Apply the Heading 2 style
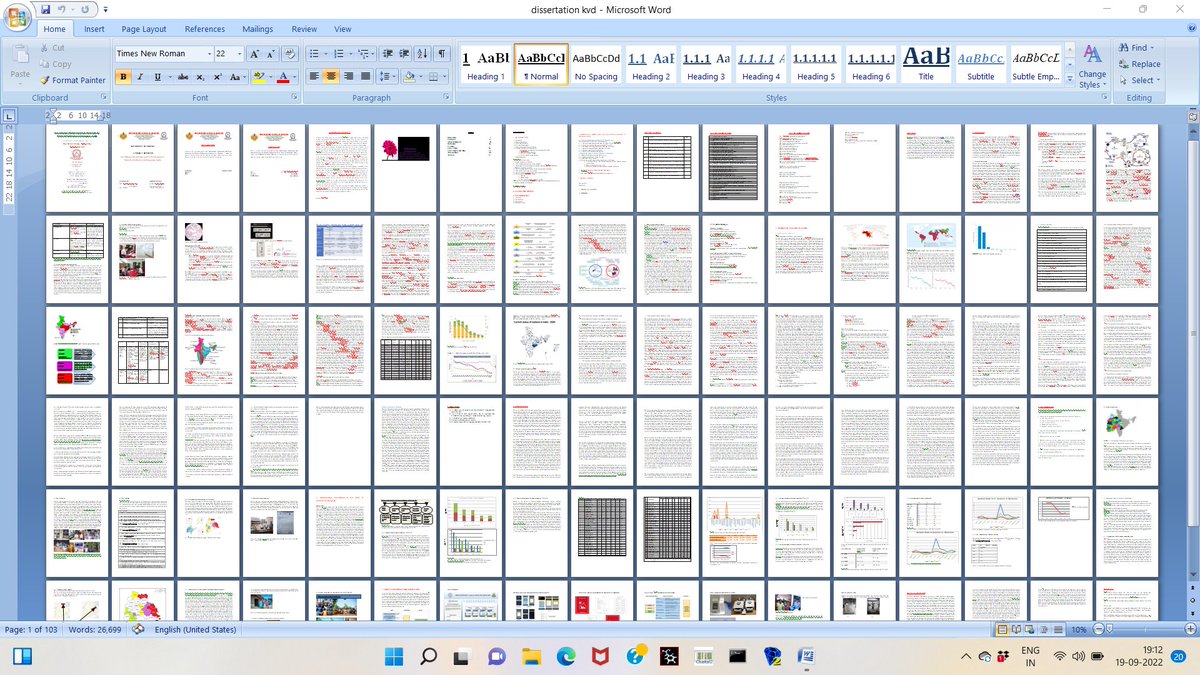 pos(651,65)
